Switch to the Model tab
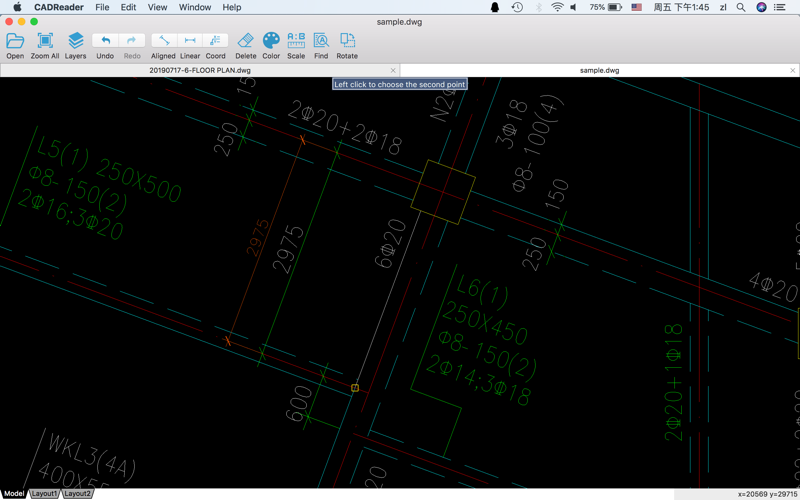The width and height of the screenshot is (800, 500). (14, 493)
